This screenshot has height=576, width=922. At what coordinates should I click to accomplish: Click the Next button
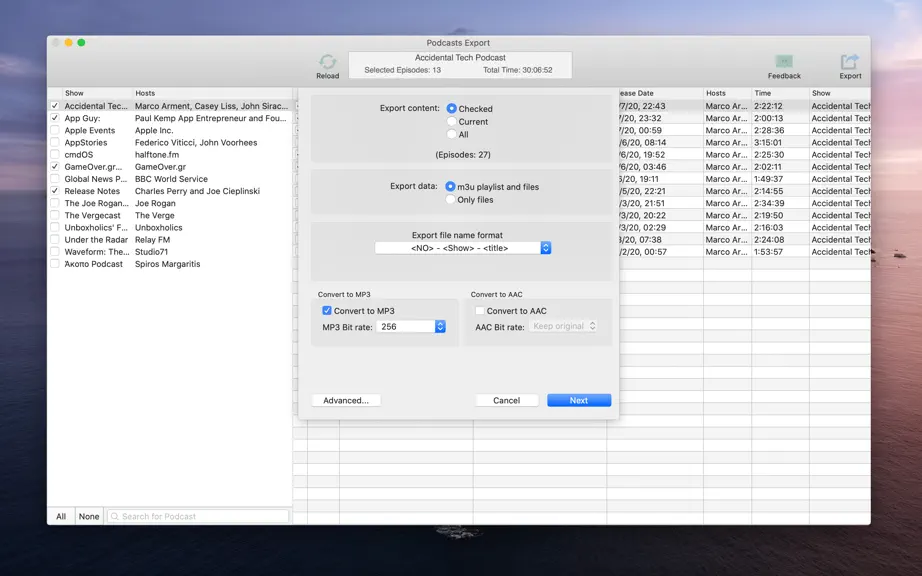click(579, 400)
